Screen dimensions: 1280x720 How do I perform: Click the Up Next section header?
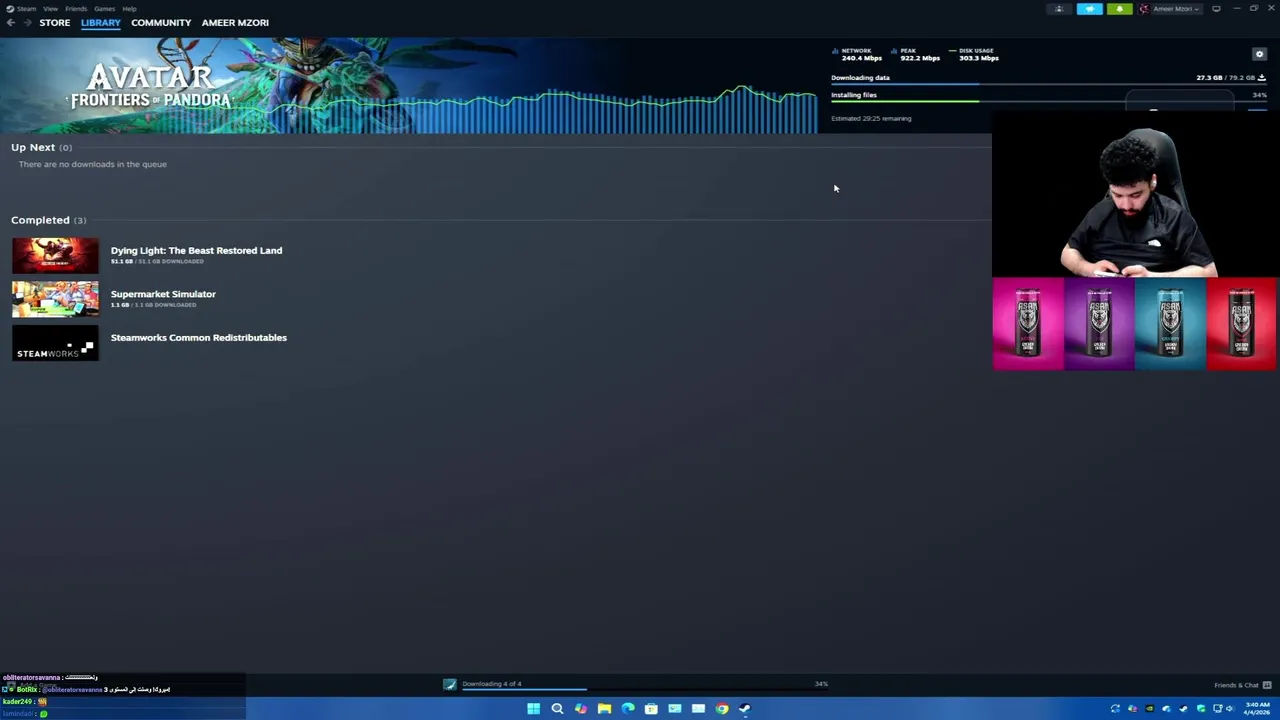(41, 147)
